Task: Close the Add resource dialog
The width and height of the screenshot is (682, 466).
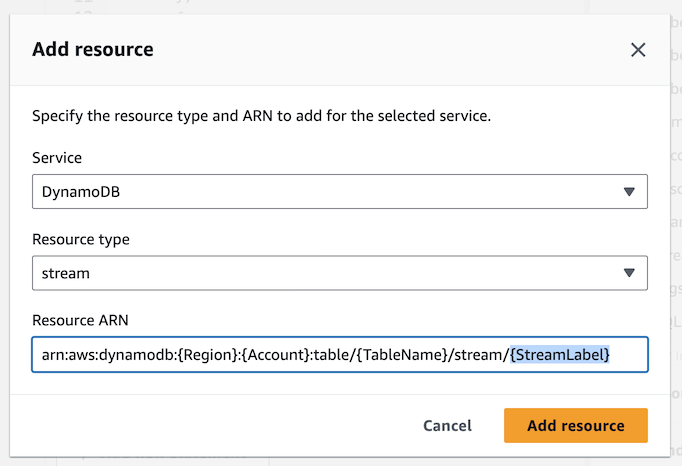Action: click(x=638, y=50)
